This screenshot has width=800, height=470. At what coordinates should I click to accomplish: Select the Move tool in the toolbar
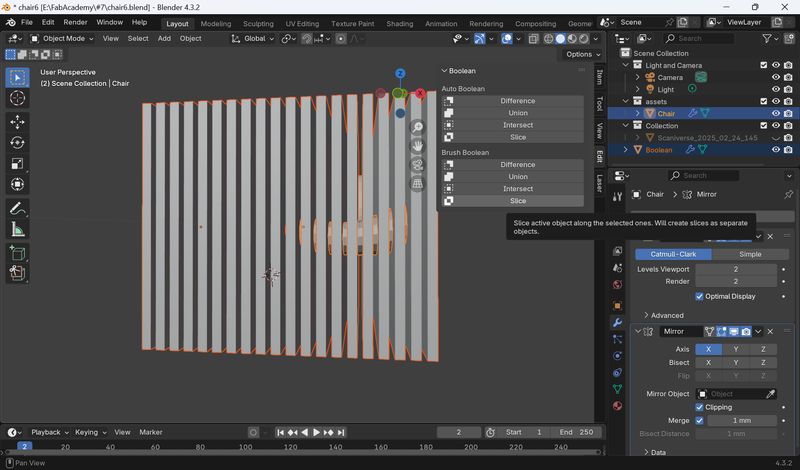17,122
